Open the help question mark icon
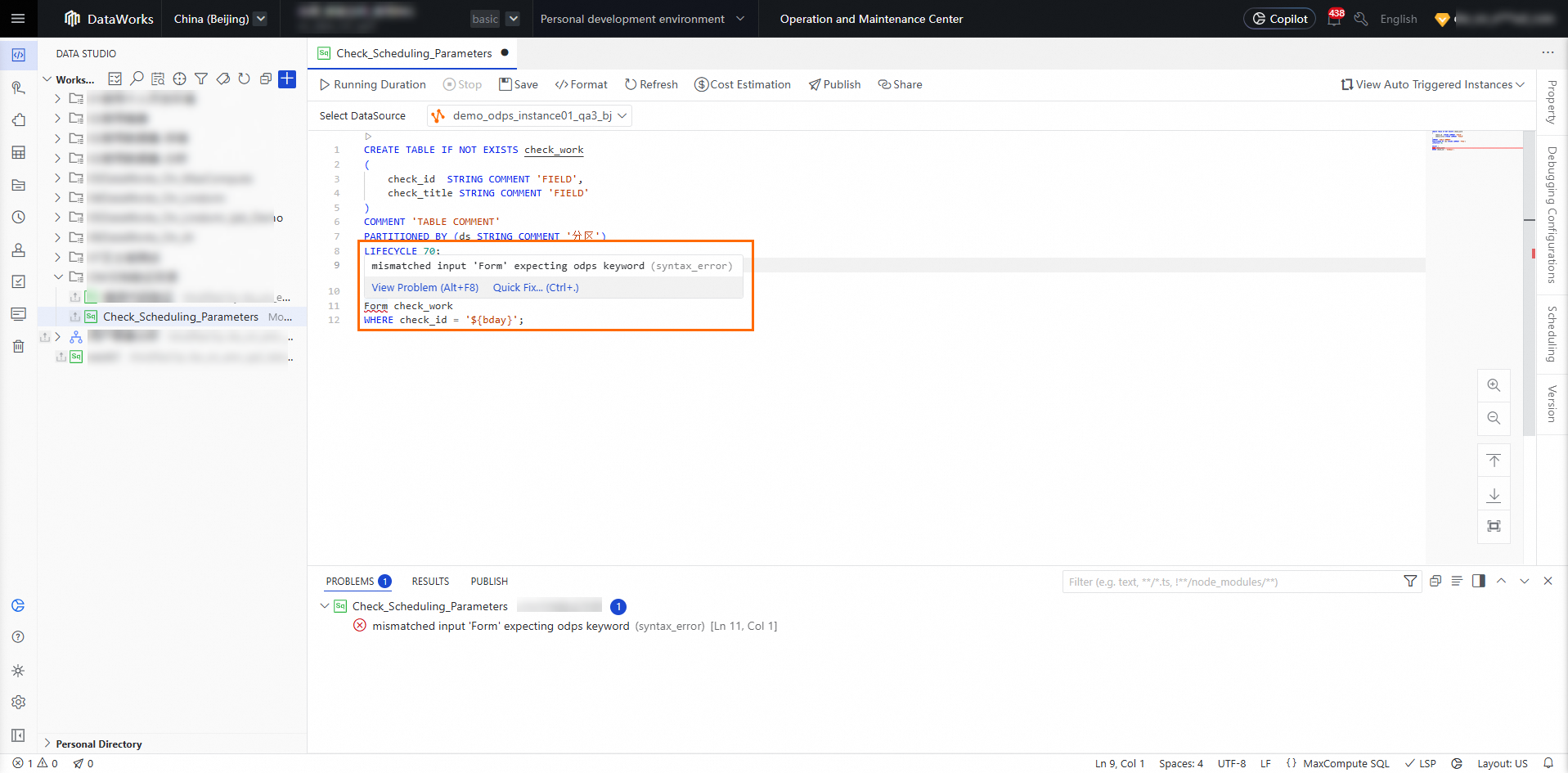Screen dimensions: 1568x773 [18, 637]
